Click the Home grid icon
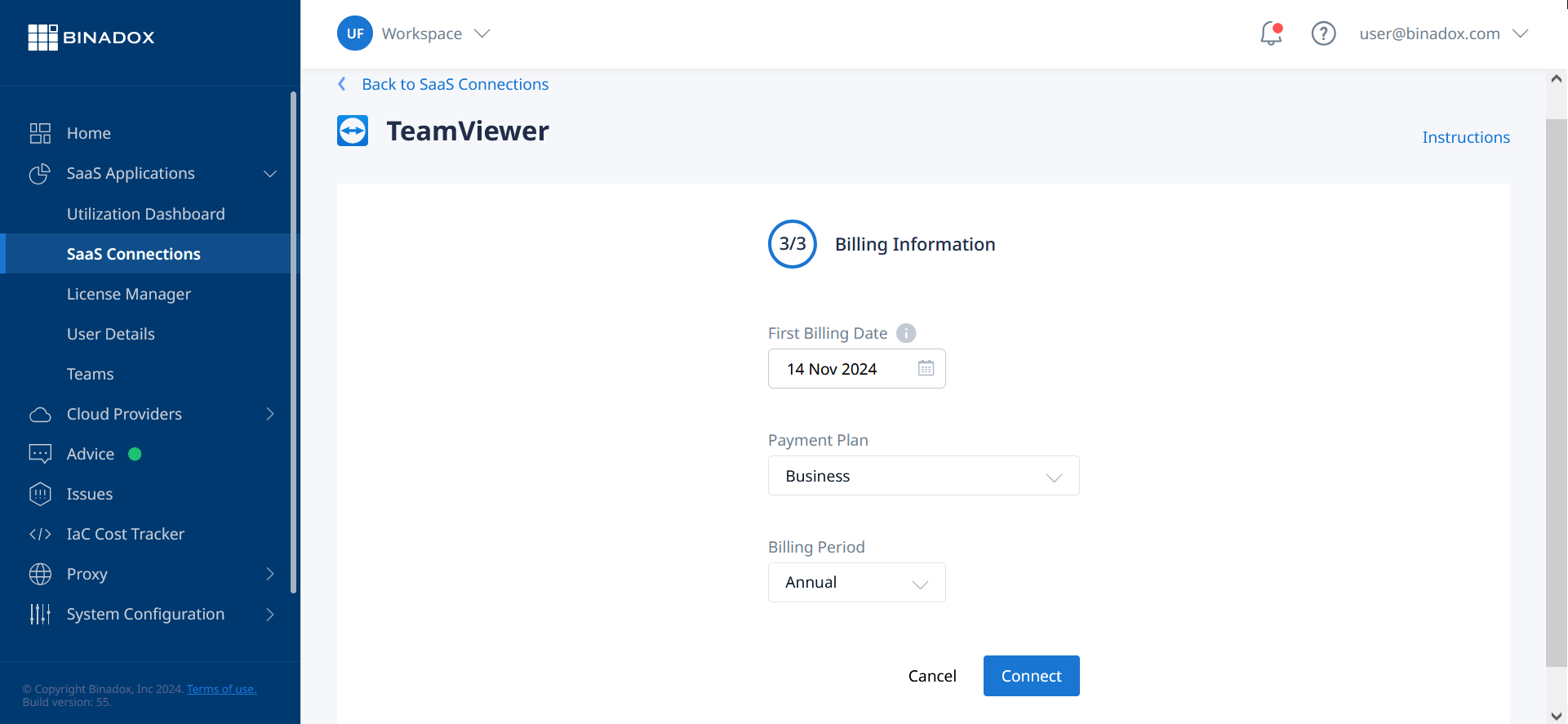Screen dimensions: 1568x724 [x=40, y=133]
